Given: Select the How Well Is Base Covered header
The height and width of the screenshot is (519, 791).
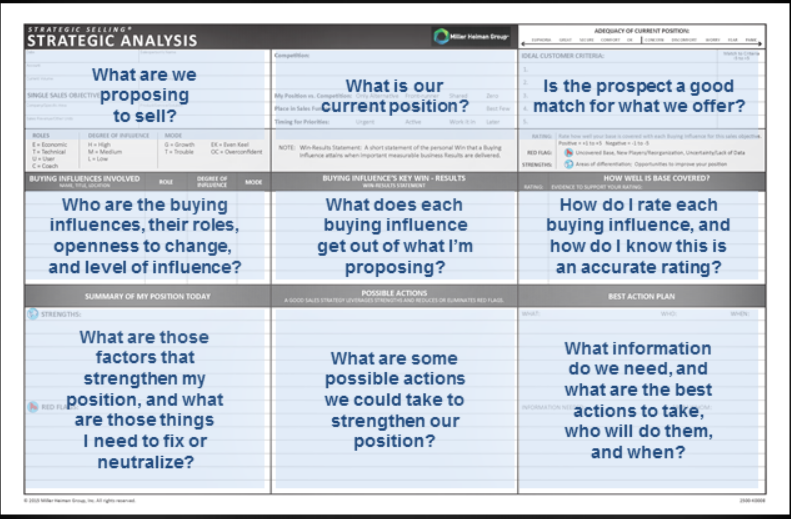Looking at the screenshot, I should [x=642, y=179].
